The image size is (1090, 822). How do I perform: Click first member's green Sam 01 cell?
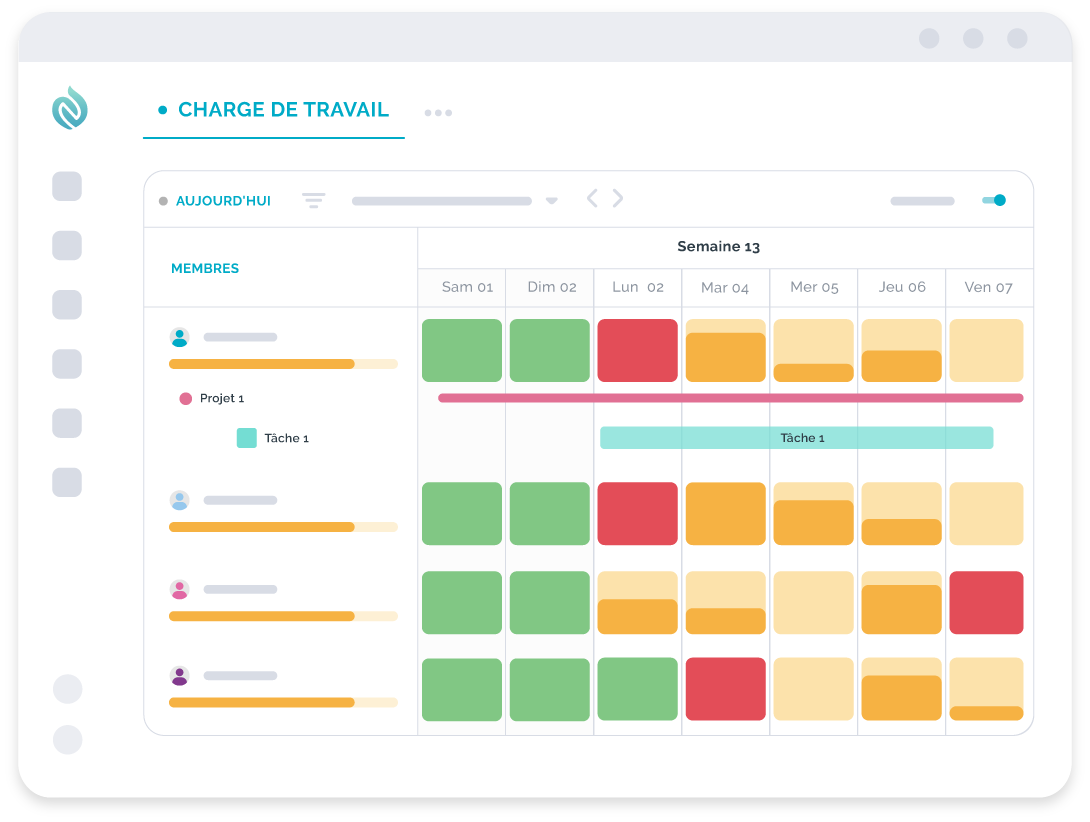462,350
